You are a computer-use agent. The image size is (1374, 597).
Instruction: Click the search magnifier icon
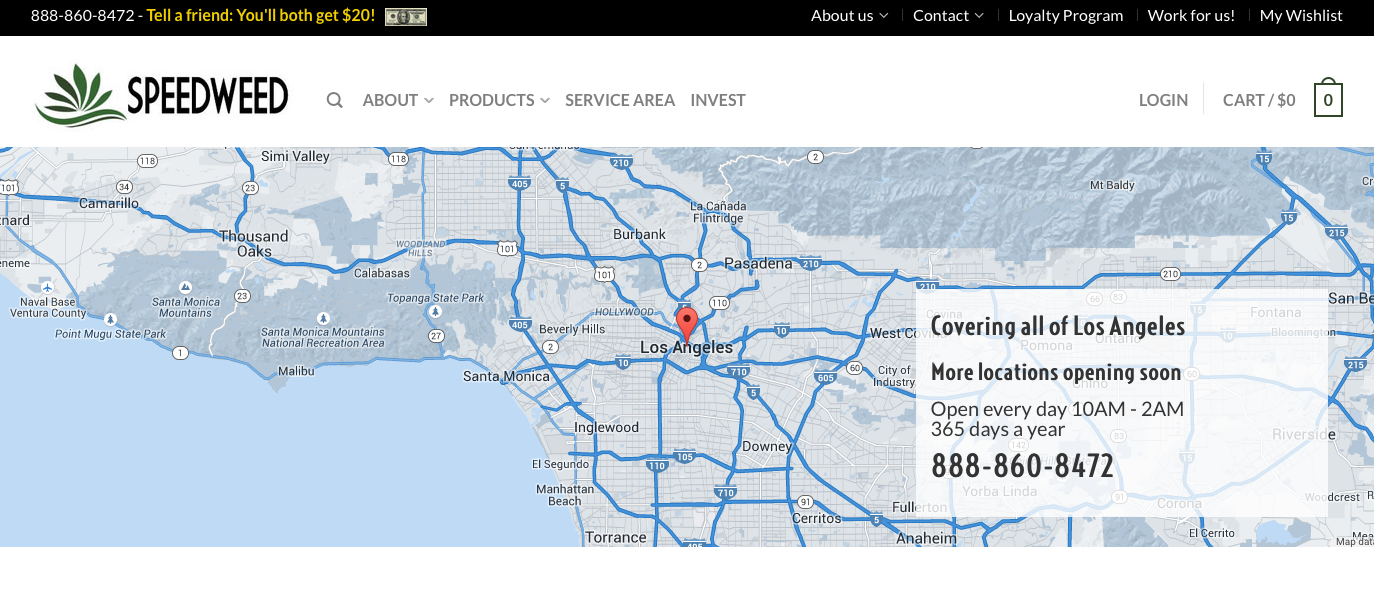[x=335, y=100]
